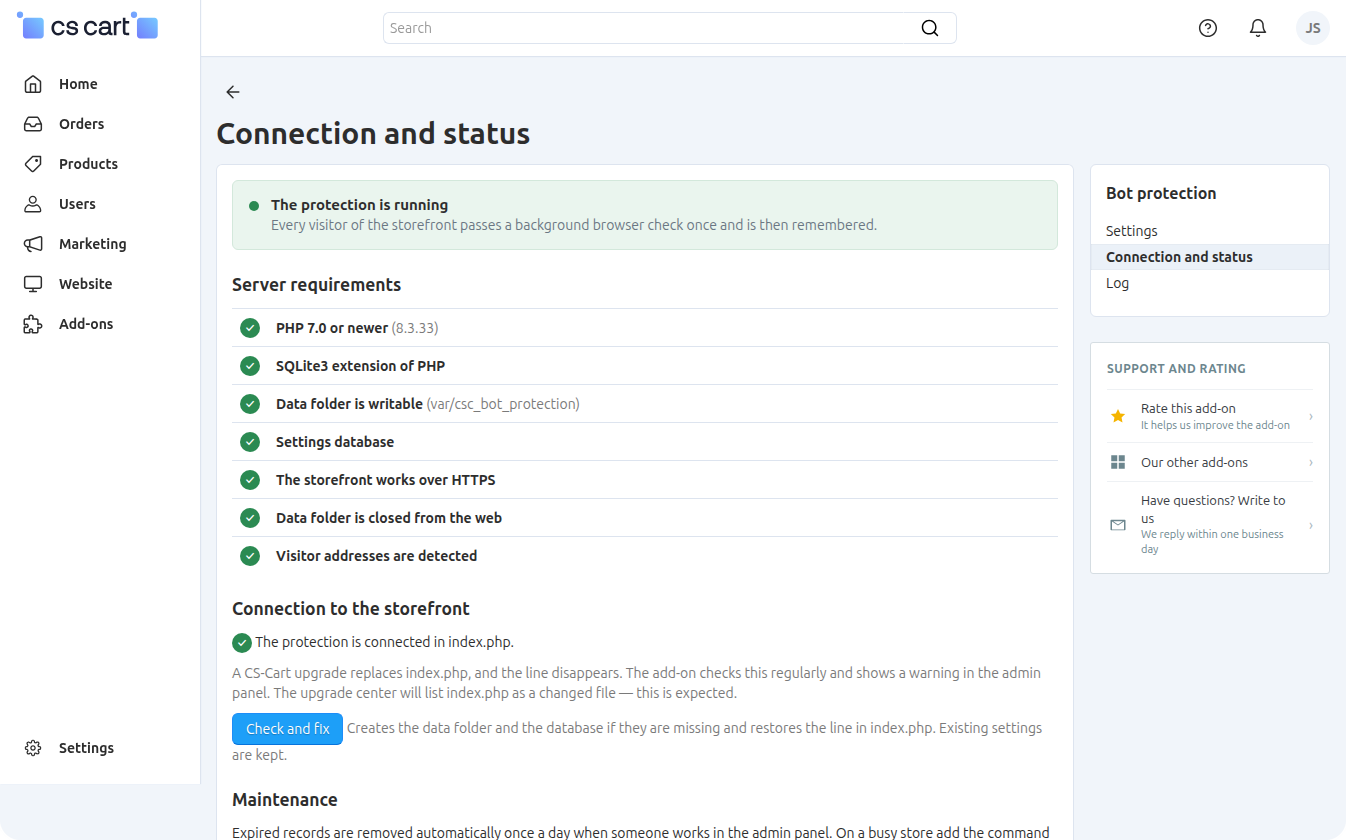Expand the Rate this add-on chevron
The width and height of the screenshot is (1346, 840).
[1311, 416]
